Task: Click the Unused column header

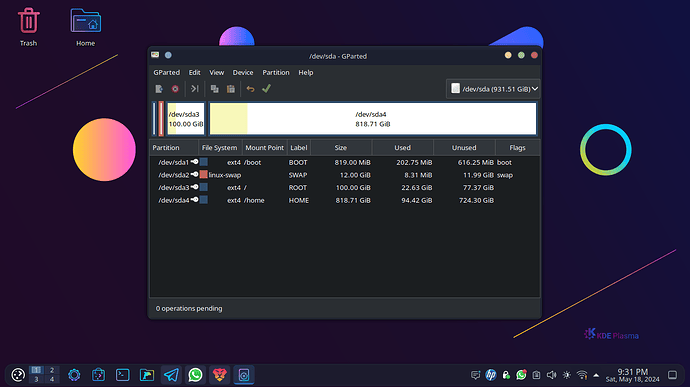Action: point(464,147)
